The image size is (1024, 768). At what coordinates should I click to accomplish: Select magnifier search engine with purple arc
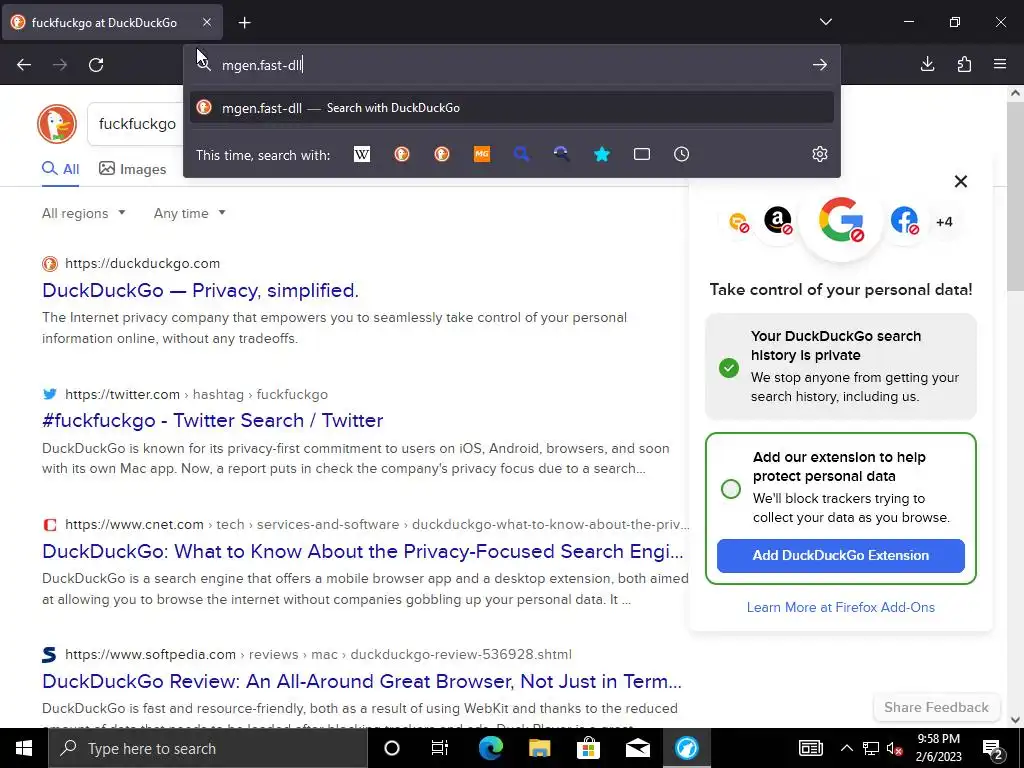562,154
